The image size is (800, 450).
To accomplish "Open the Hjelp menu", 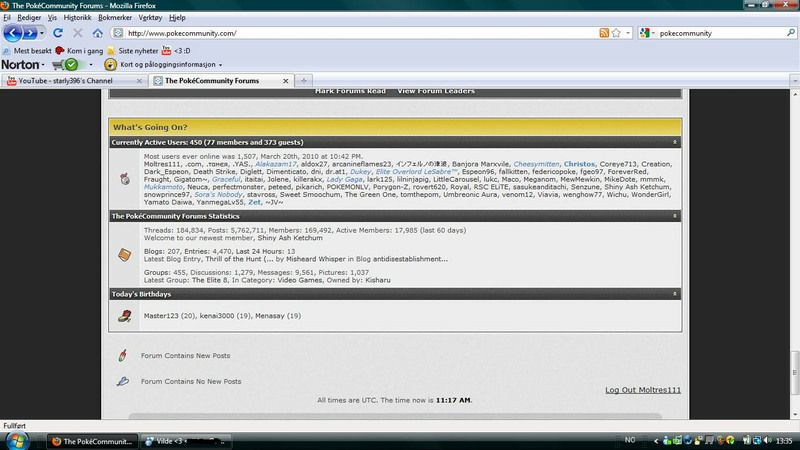I will click(177, 17).
